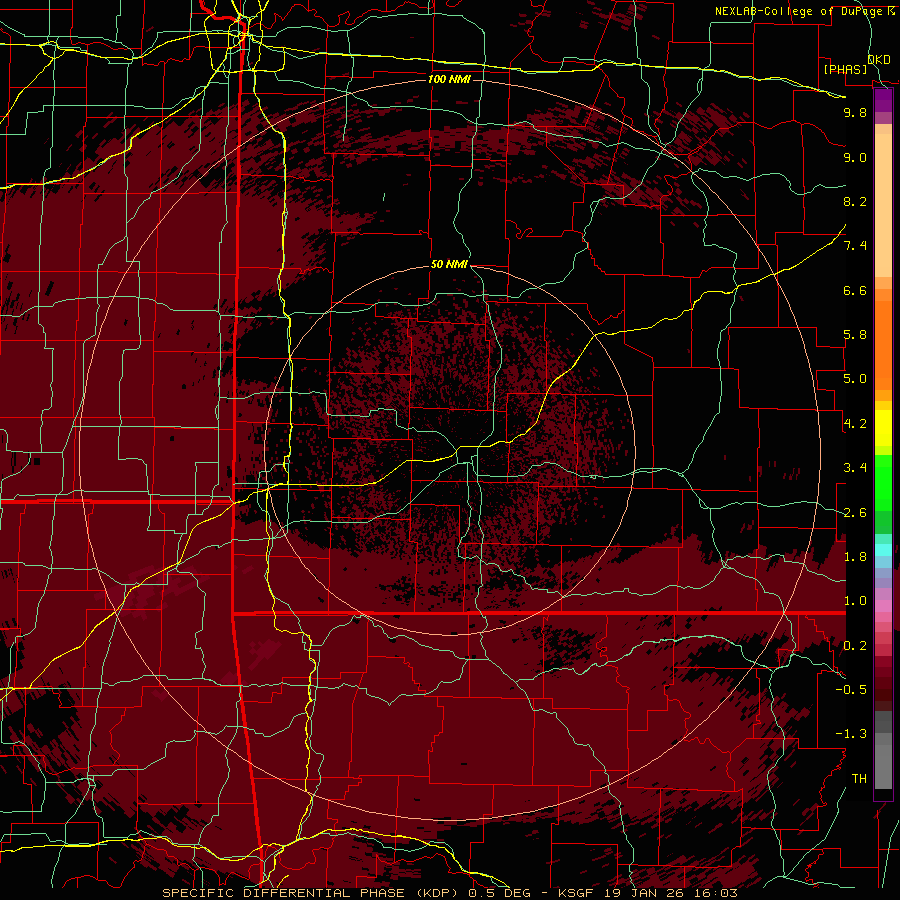Click the 9.0 scale value

[855, 158]
